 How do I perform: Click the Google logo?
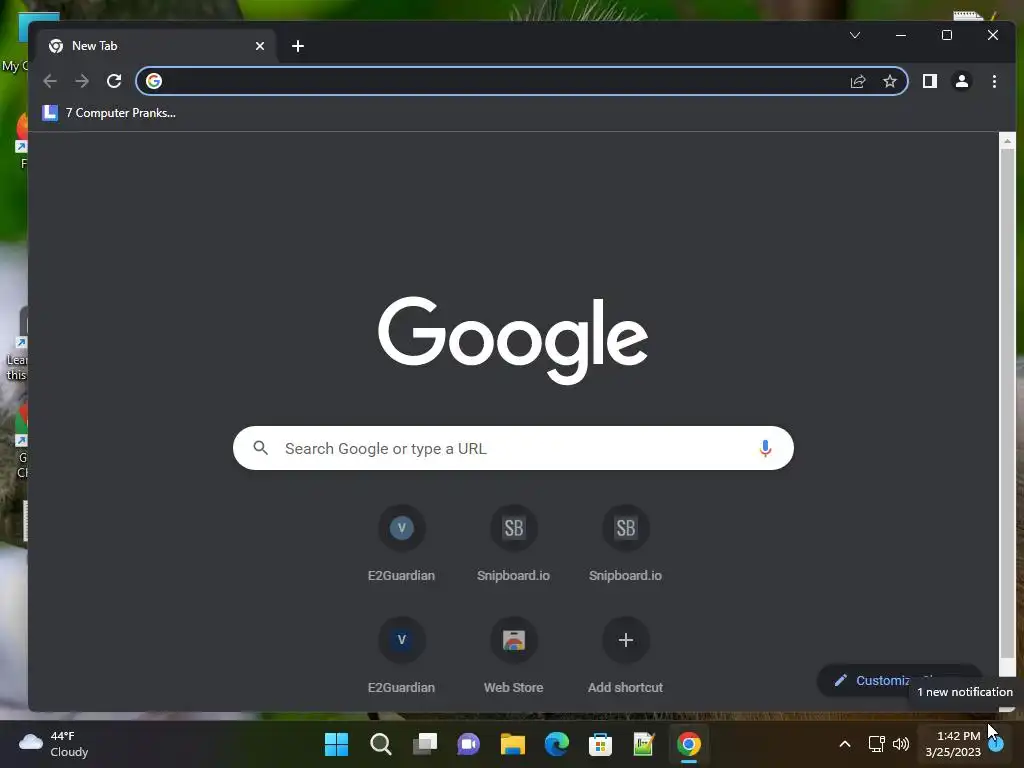coord(513,340)
